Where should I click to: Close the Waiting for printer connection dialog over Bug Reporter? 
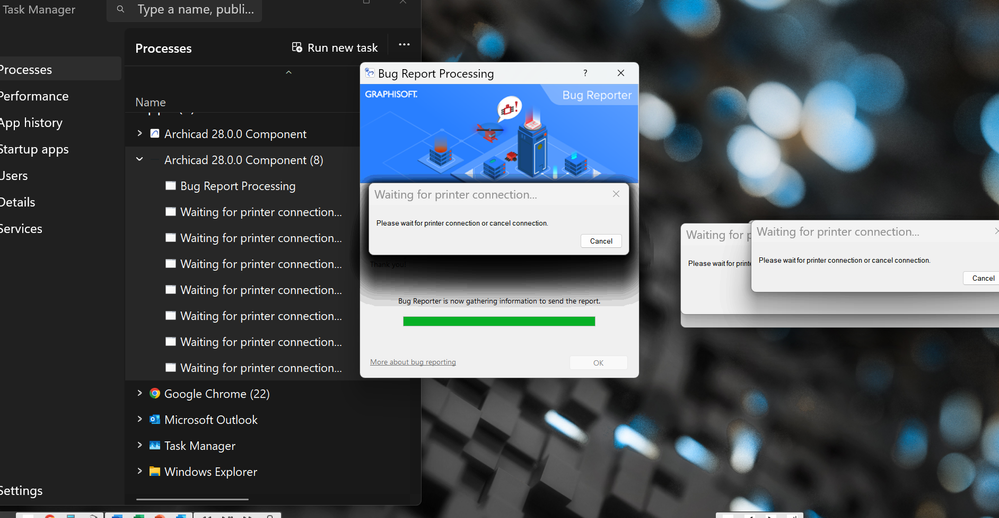(616, 194)
